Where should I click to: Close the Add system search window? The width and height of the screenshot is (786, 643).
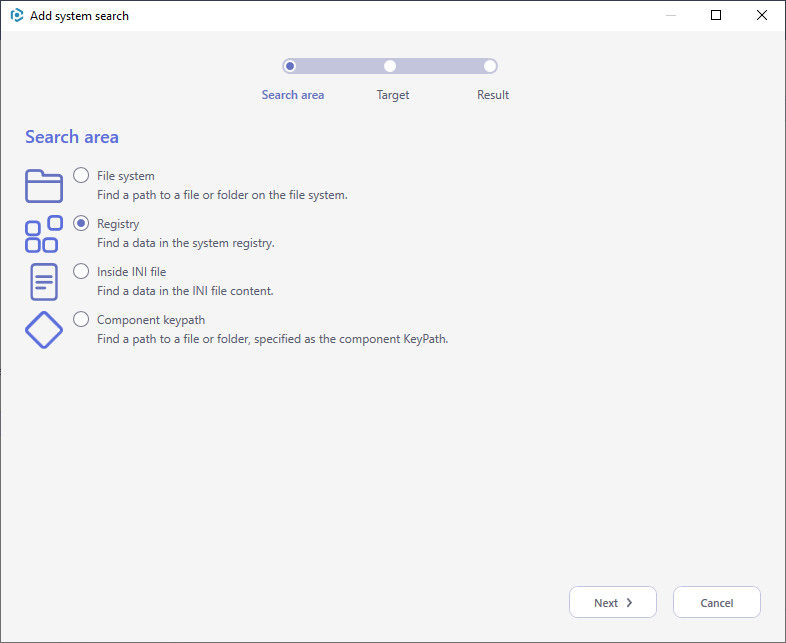click(x=762, y=15)
